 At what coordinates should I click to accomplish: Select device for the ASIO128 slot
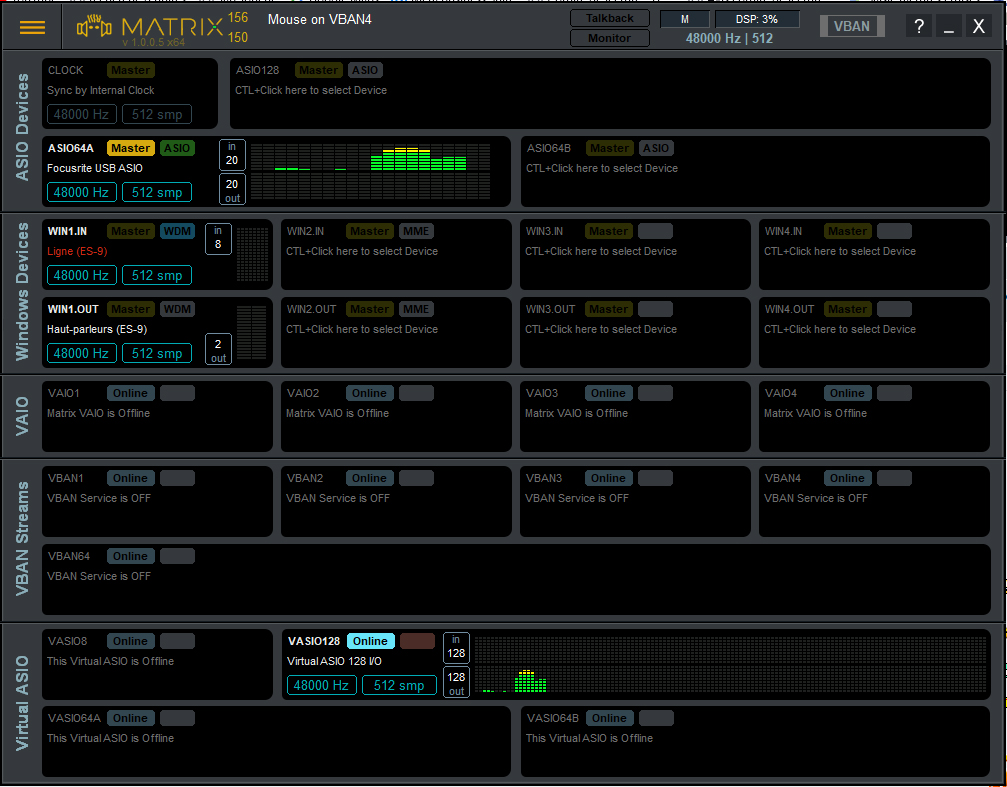click(x=311, y=91)
